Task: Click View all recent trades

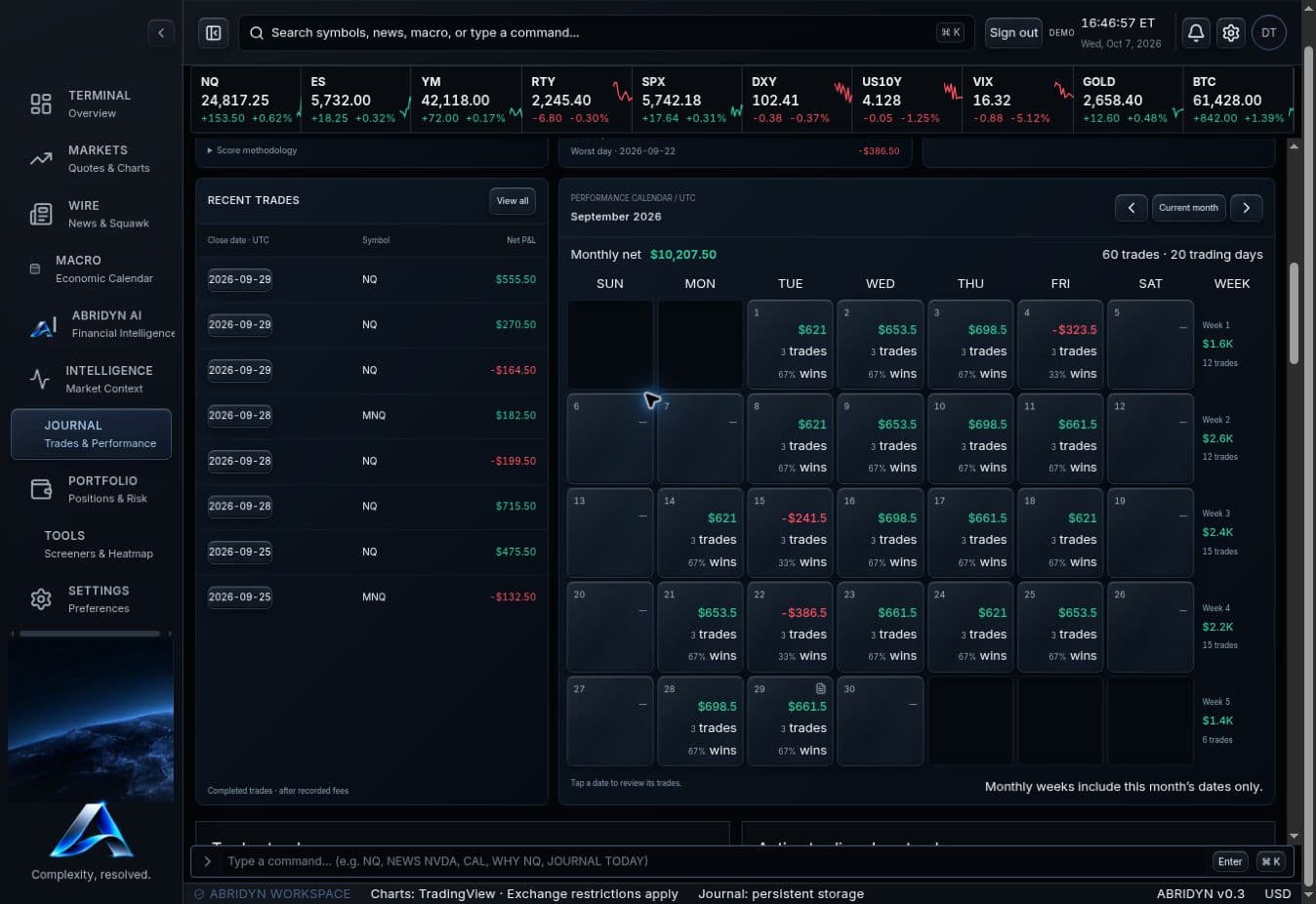Action: pyautogui.click(x=513, y=201)
